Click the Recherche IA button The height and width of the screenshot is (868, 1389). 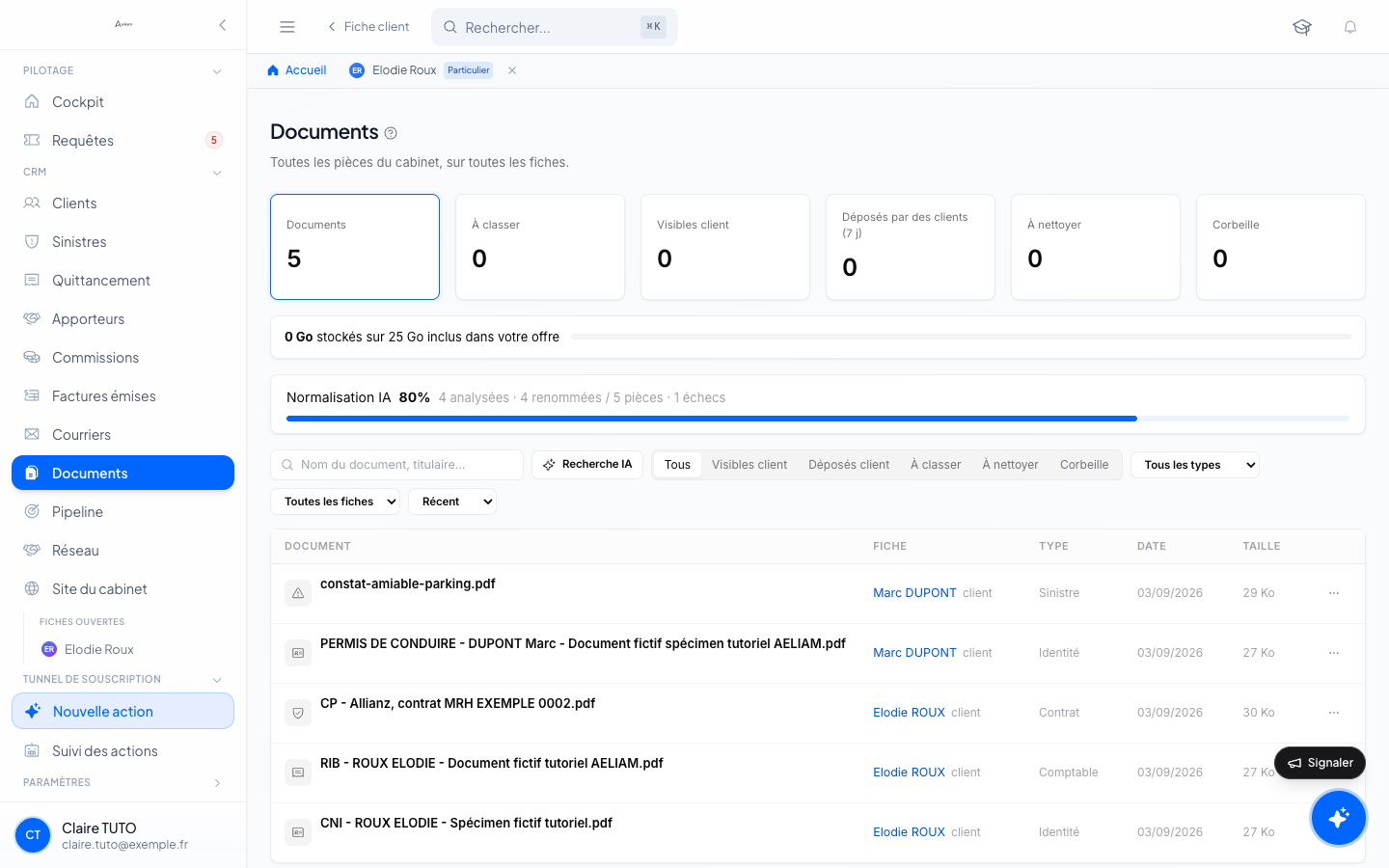pos(587,465)
